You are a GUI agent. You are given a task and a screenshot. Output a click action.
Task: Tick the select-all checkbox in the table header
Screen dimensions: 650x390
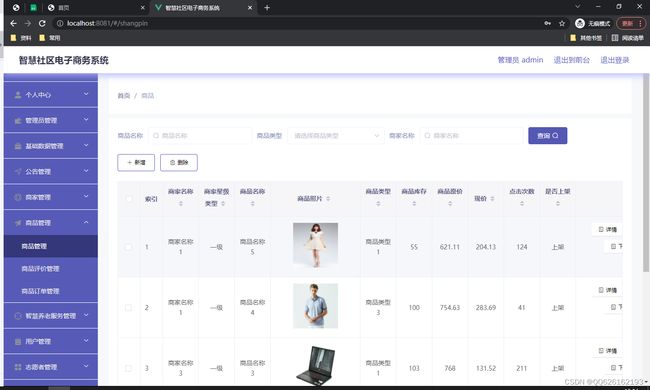point(129,199)
